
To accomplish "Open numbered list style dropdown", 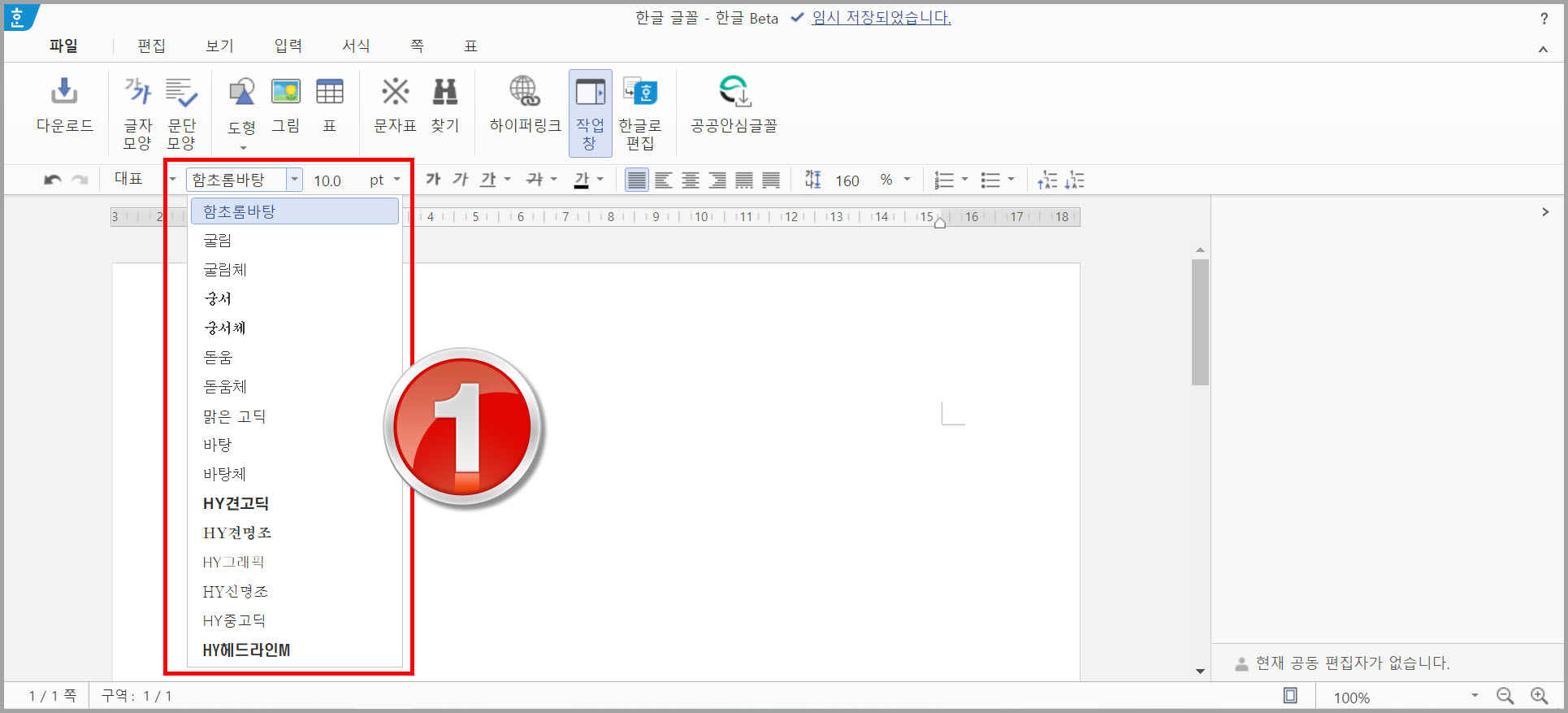I will point(965,180).
